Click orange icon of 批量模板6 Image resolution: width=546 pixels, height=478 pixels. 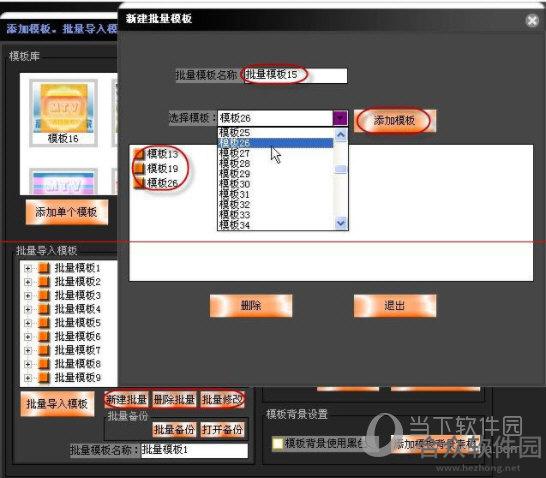pos(44,336)
